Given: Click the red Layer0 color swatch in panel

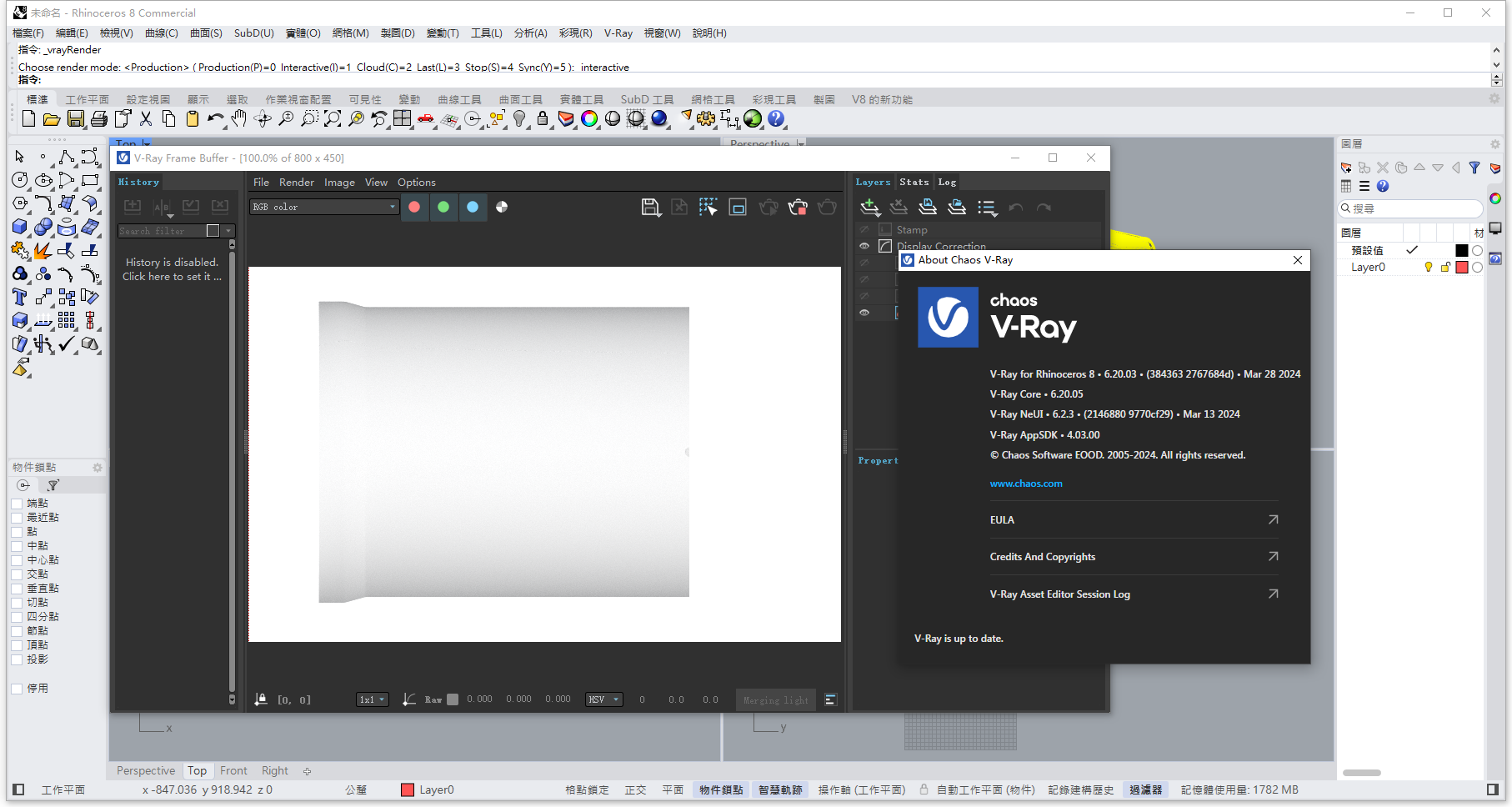Looking at the screenshot, I should (x=1461, y=267).
